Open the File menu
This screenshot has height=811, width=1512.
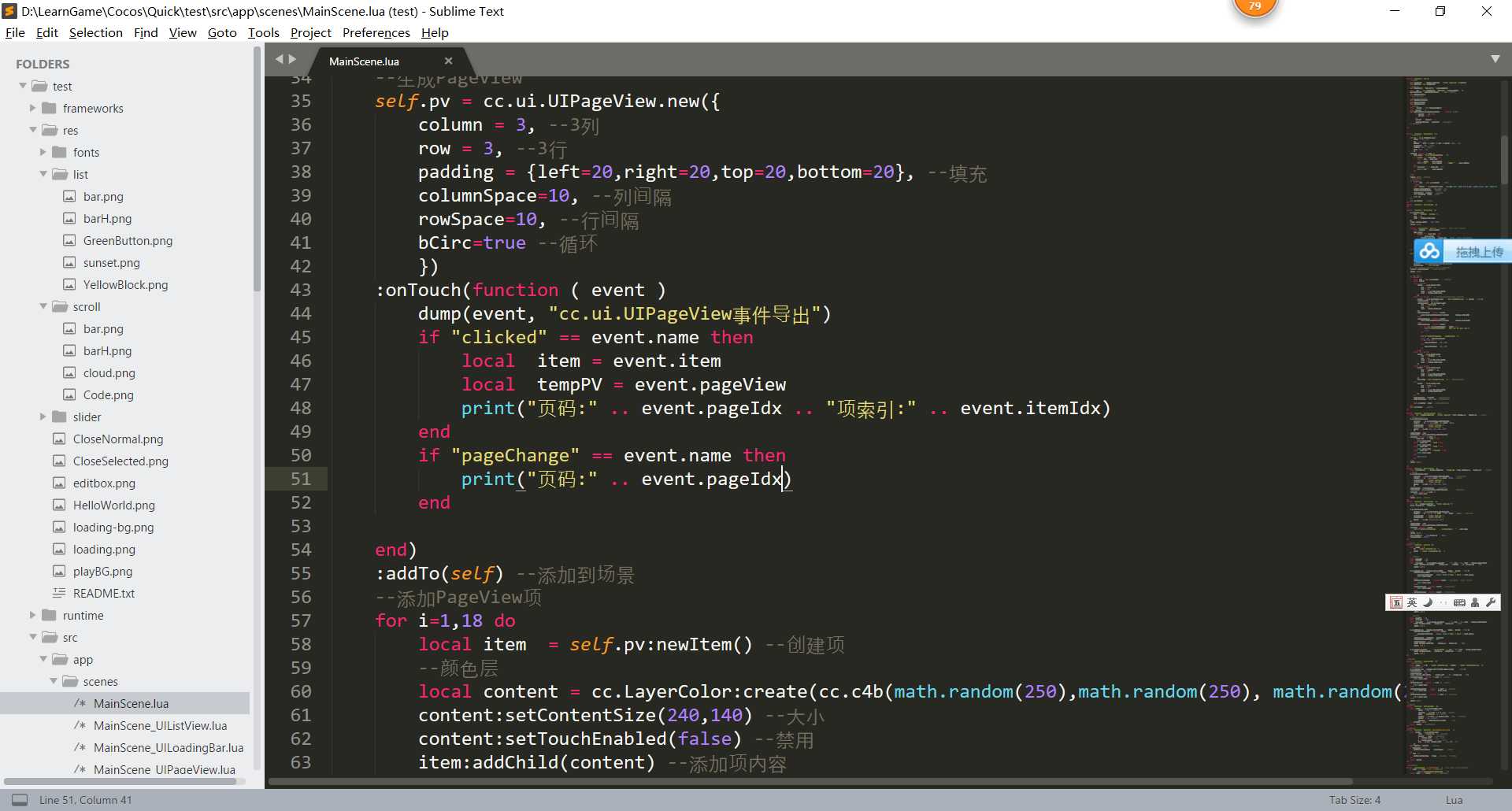click(x=15, y=32)
